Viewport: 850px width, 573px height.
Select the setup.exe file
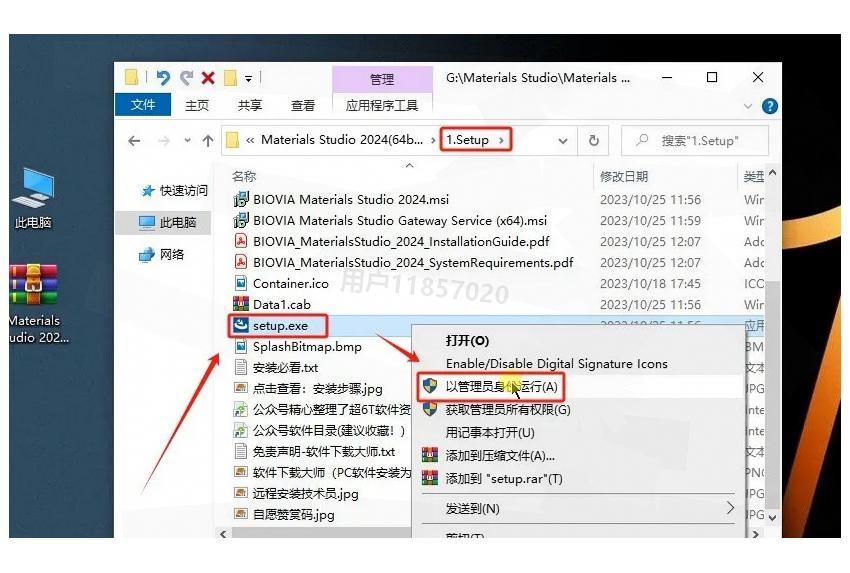(280, 326)
